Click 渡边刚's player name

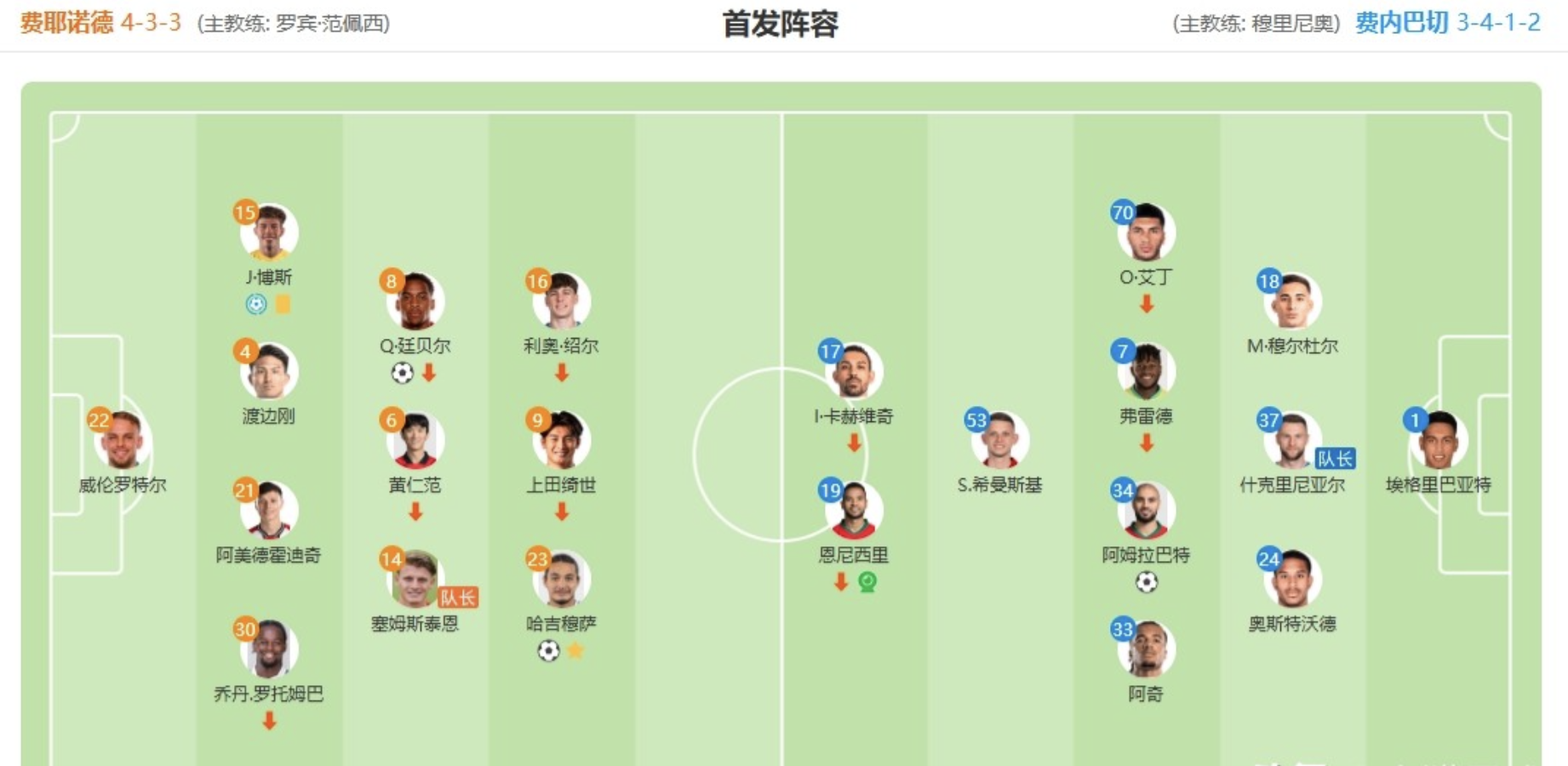point(269,416)
